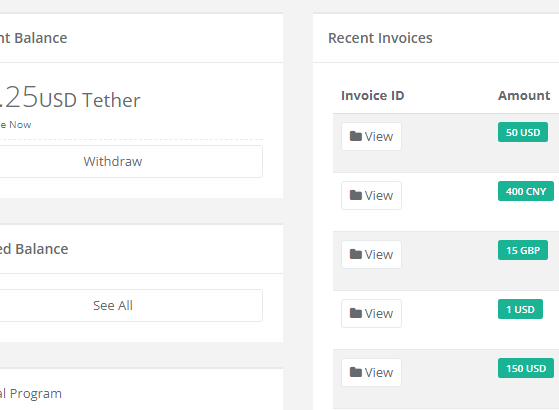Click the folder icon in the 50 USD invoice row
Image resolution: width=559 pixels, height=410 pixels.
pyautogui.click(x=355, y=136)
